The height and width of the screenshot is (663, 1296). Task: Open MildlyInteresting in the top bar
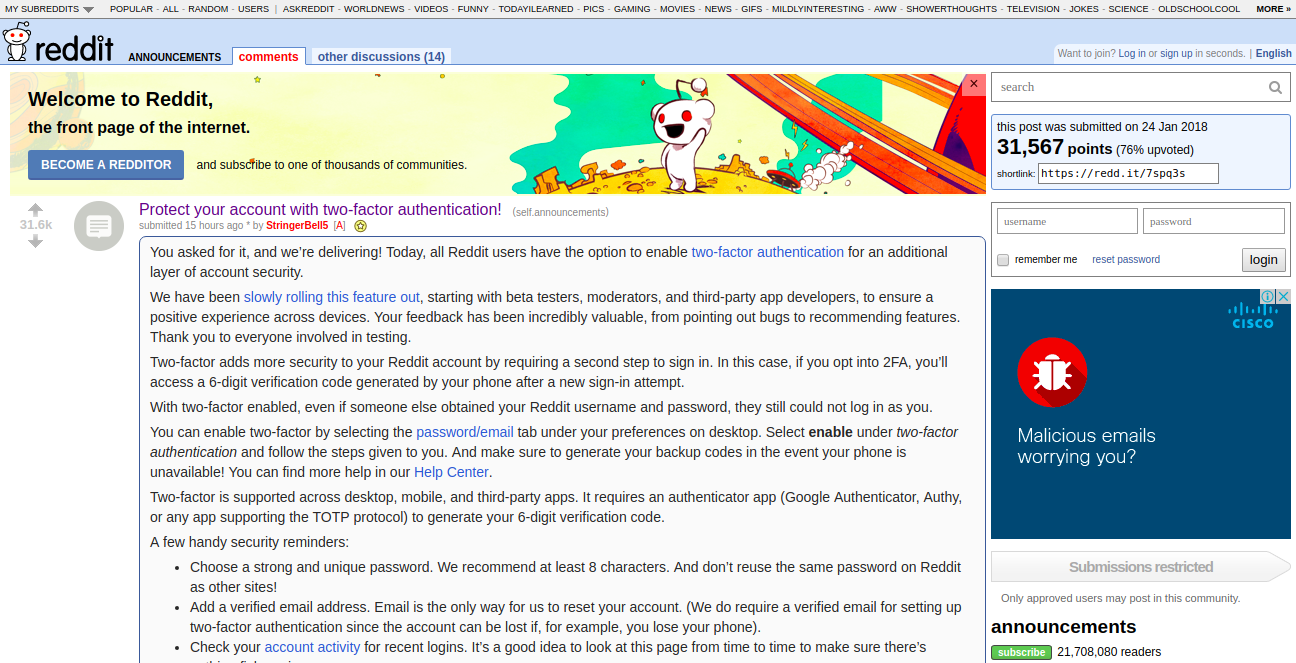[817, 9]
